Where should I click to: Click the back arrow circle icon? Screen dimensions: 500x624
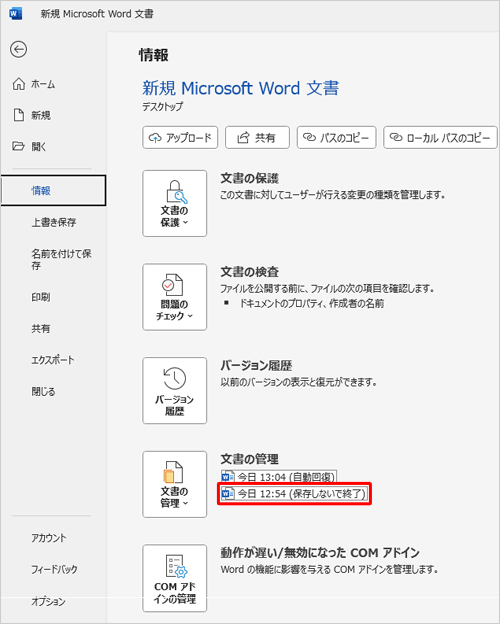click(18, 49)
